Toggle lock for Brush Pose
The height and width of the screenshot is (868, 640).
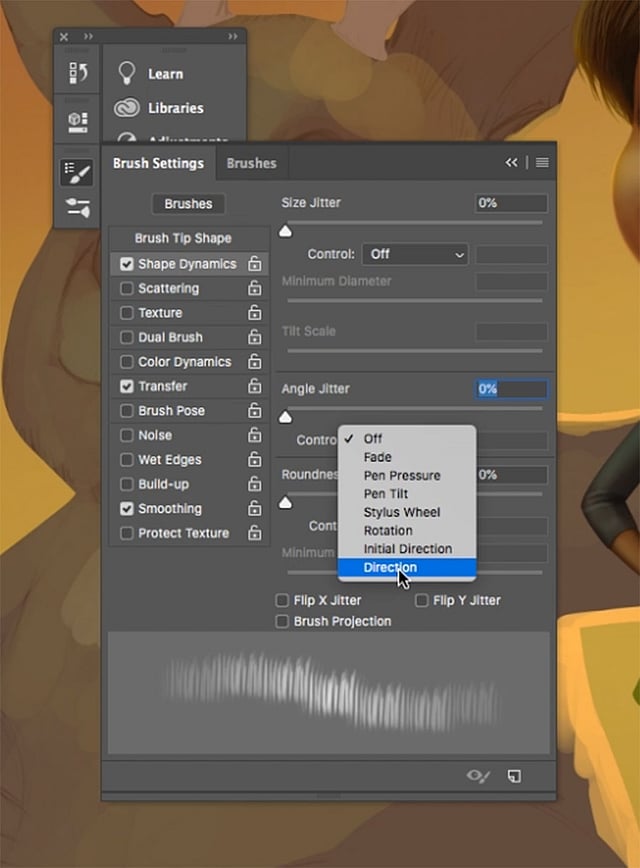pyautogui.click(x=255, y=410)
